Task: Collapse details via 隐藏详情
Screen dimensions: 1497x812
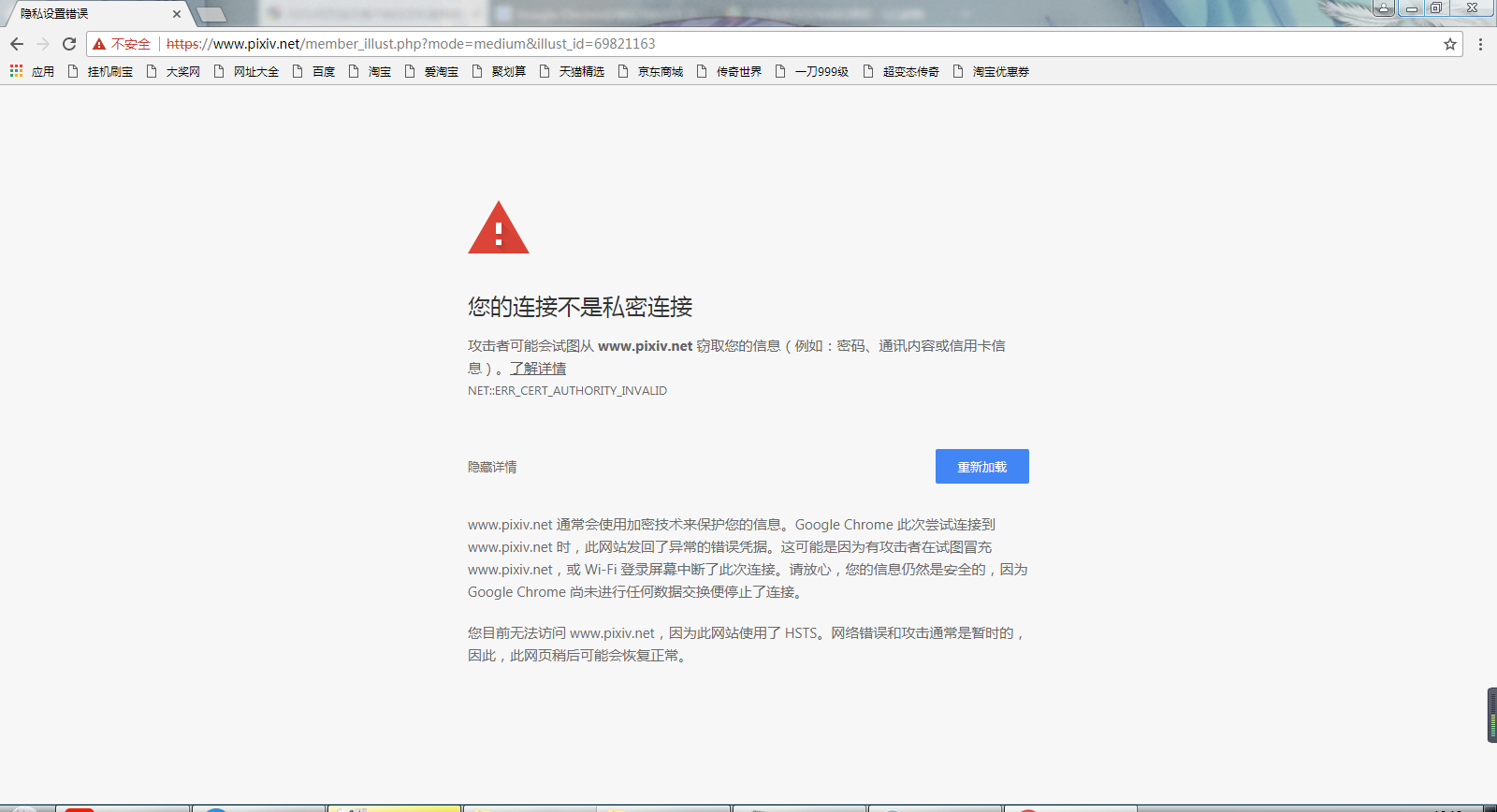Action: point(492,467)
